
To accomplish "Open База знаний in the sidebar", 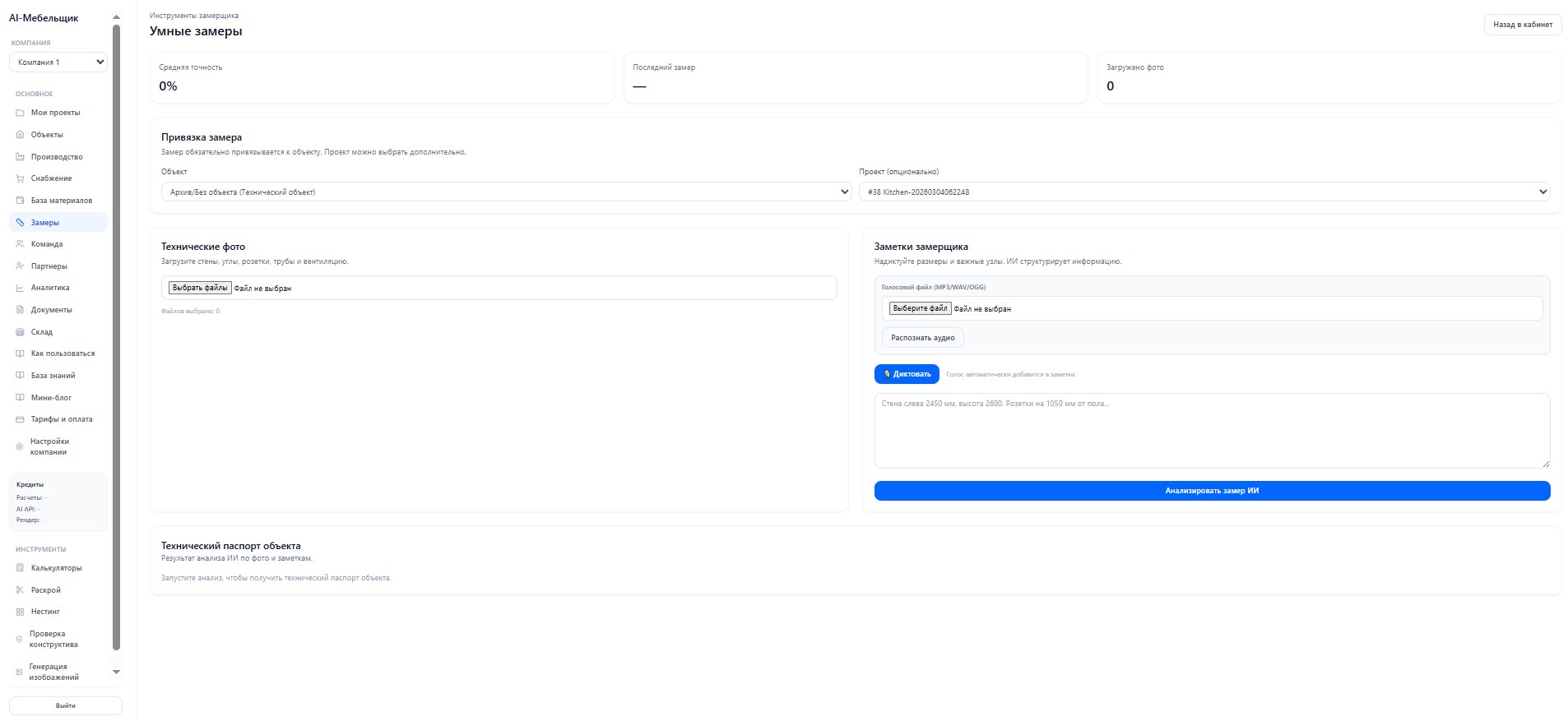I will point(53,376).
